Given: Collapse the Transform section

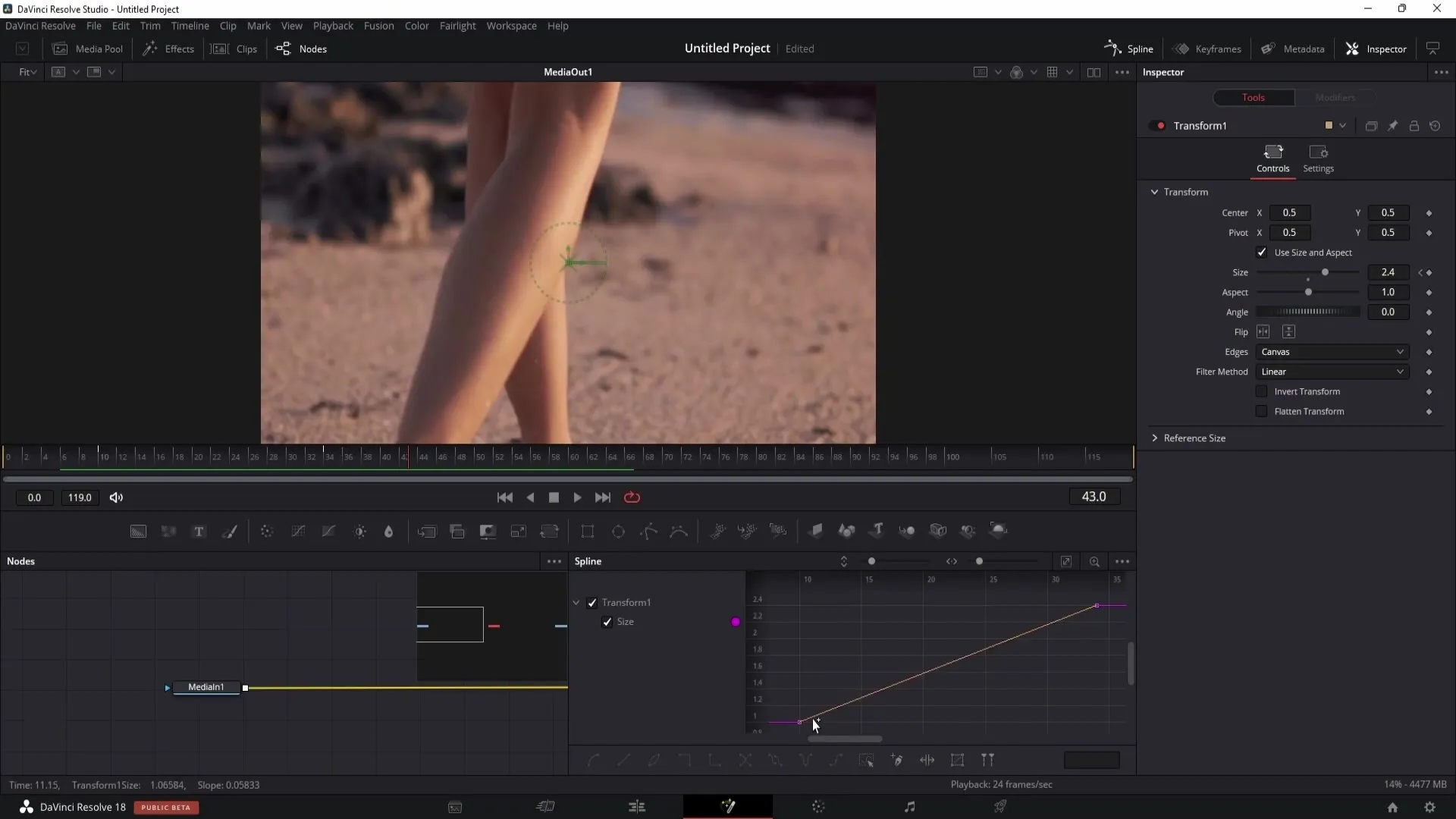Looking at the screenshot, I should 1154,192.
